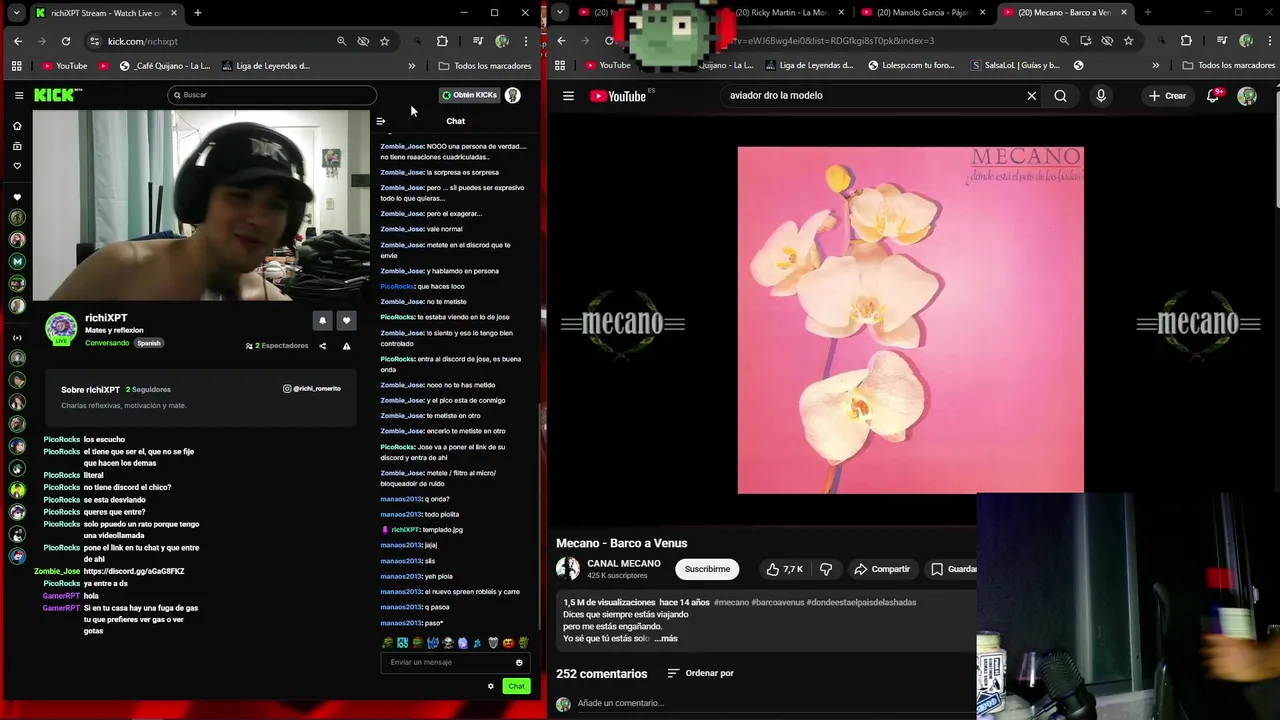This screenshot has height=720, width=1280.
Task: Open discord.gg link in chat
Action: (x=134, y=571)
